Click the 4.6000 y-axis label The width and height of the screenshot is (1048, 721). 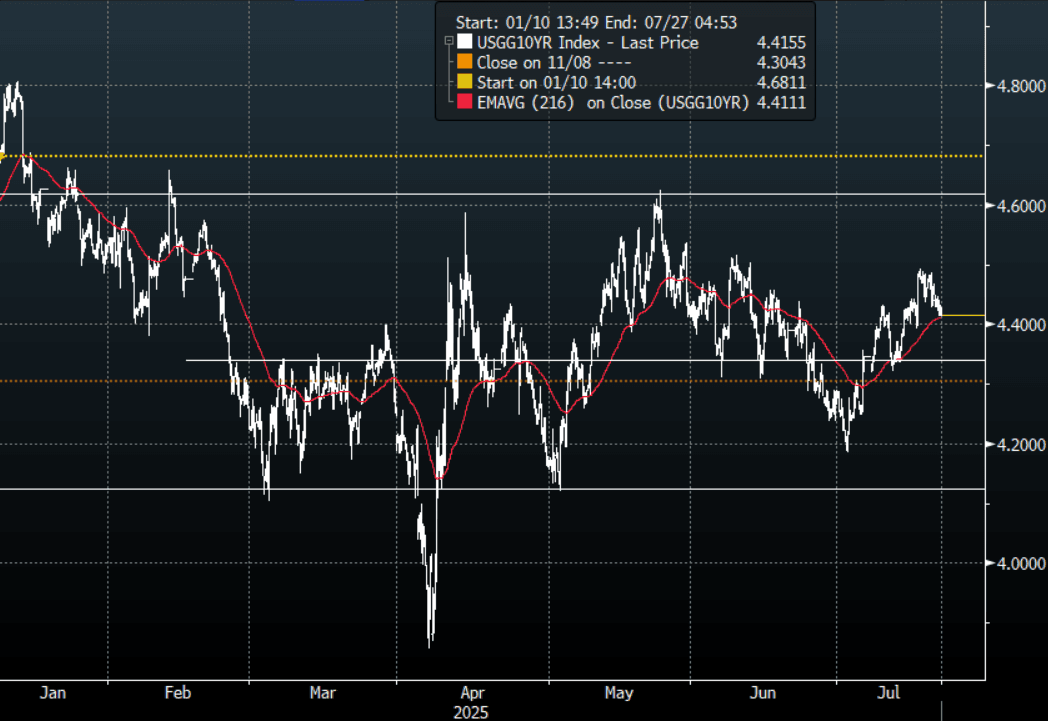tap(1010, 206)
